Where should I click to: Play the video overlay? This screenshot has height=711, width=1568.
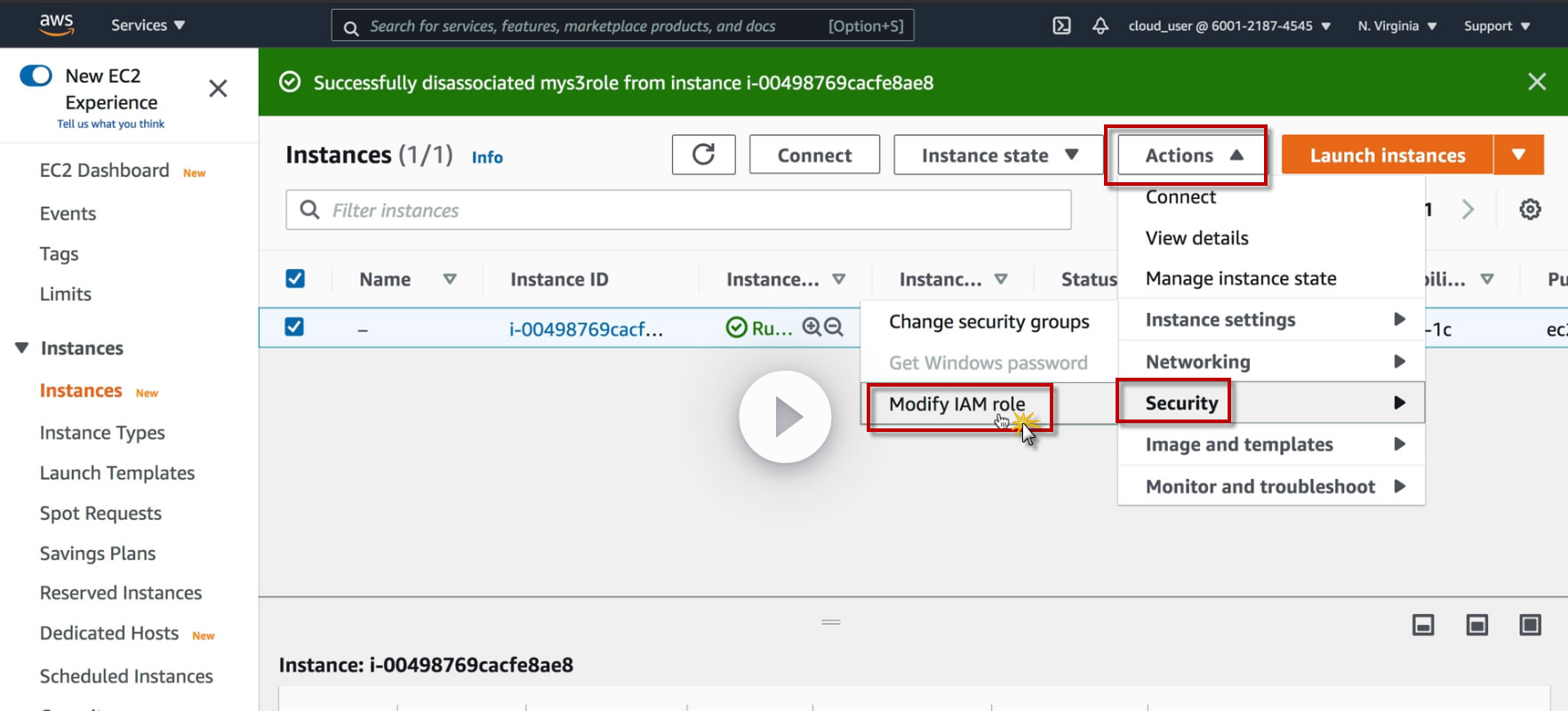(785, 417)
